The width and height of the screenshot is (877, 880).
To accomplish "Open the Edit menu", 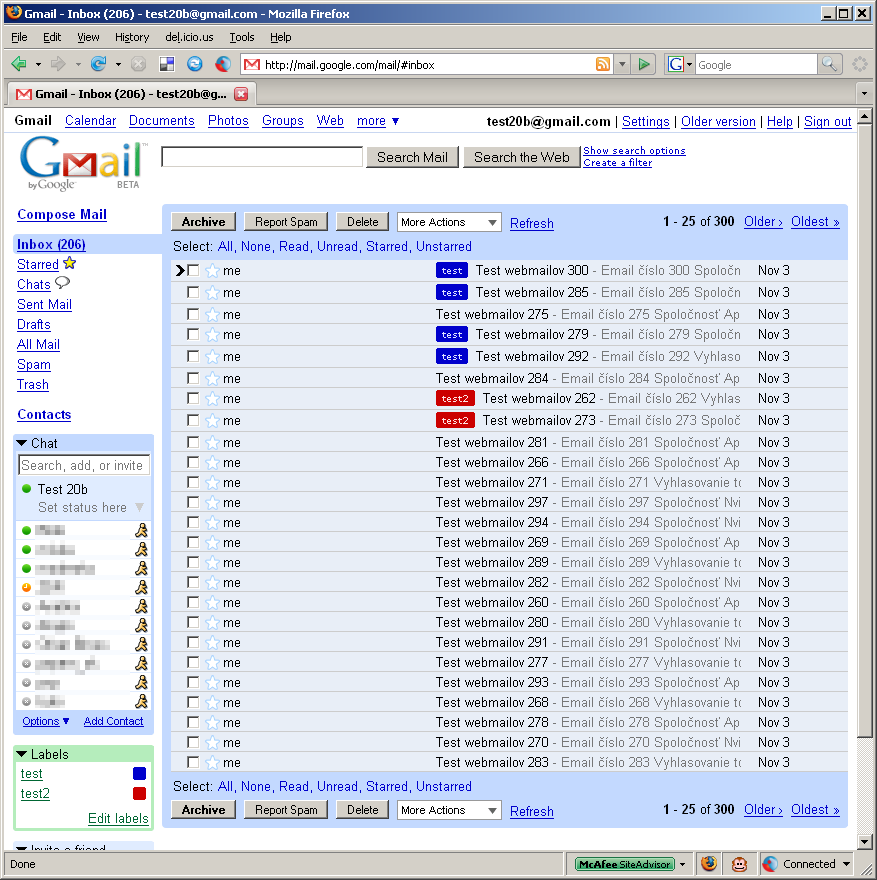I will pyautogui.click(x=52, y=37).
